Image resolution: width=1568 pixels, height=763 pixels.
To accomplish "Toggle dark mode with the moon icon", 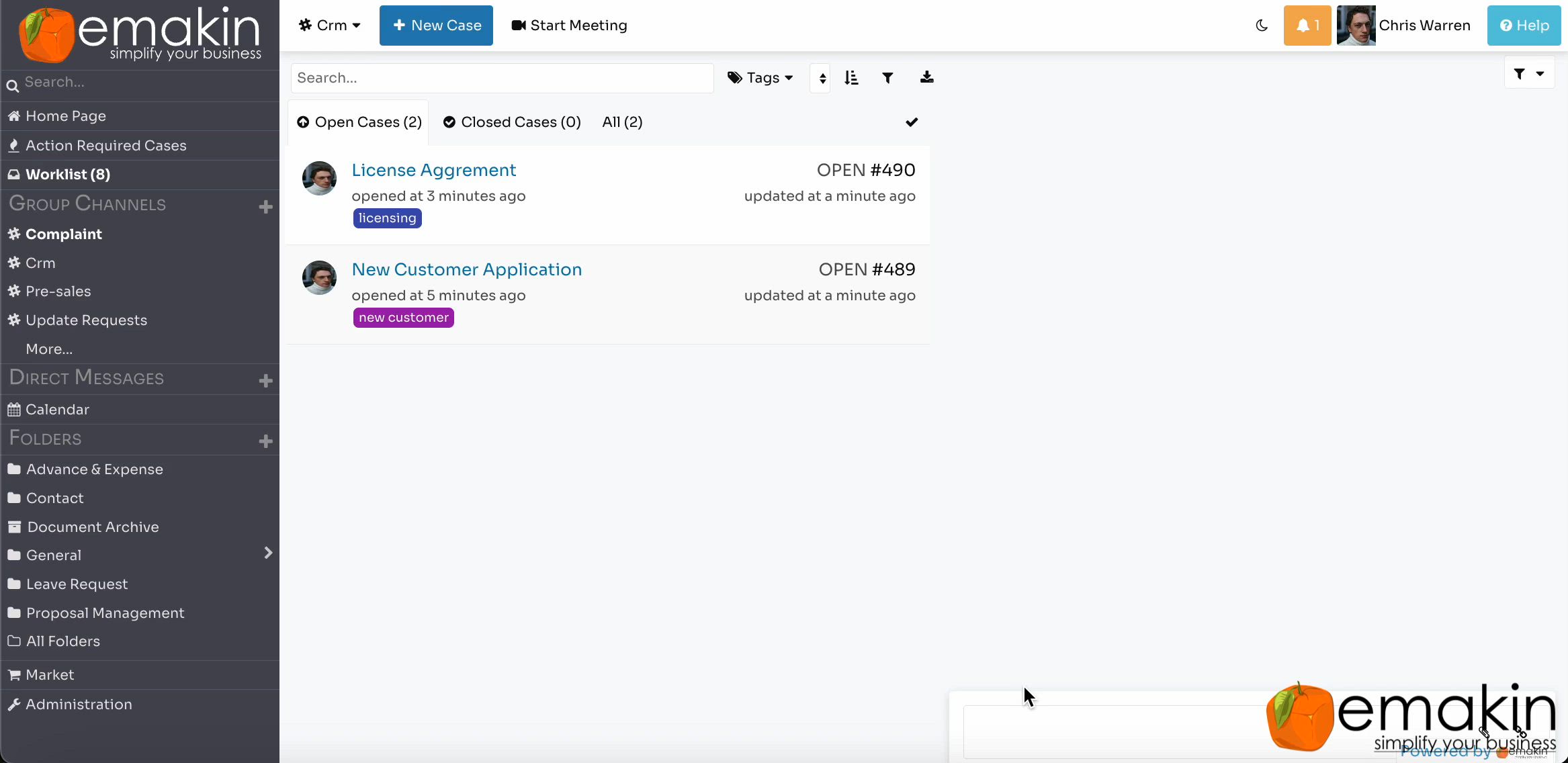I will click(x=1262, y=26).
